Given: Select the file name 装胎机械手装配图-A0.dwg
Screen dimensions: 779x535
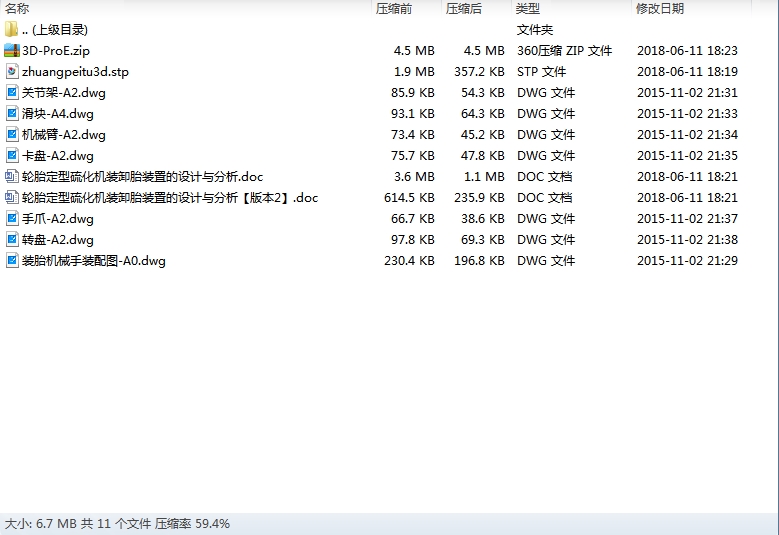Looking at the screenshot, I should (x=93, y=261).
